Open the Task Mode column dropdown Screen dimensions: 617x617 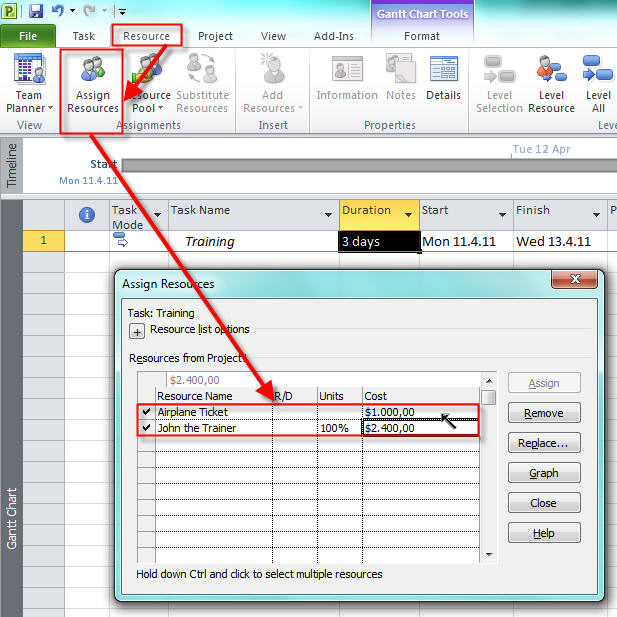158,215
